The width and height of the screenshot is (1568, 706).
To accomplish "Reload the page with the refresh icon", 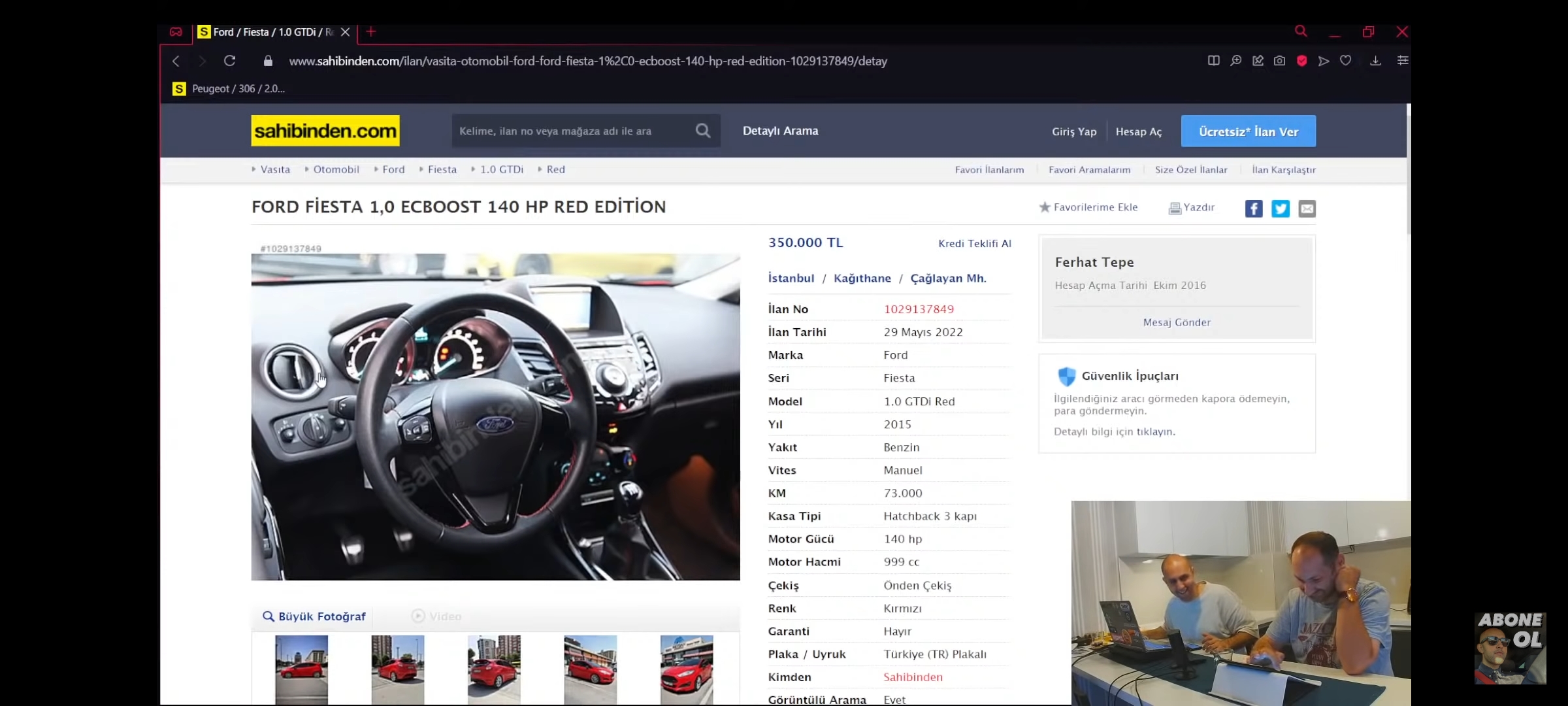I will tap(229, 61).
